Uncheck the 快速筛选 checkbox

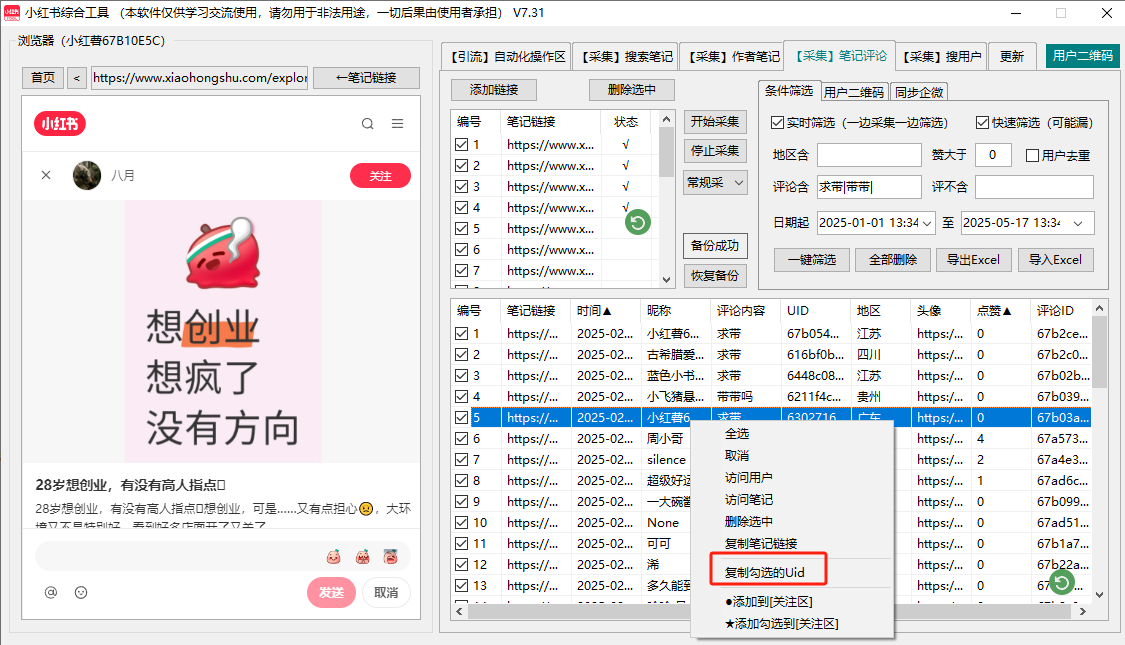982,123
